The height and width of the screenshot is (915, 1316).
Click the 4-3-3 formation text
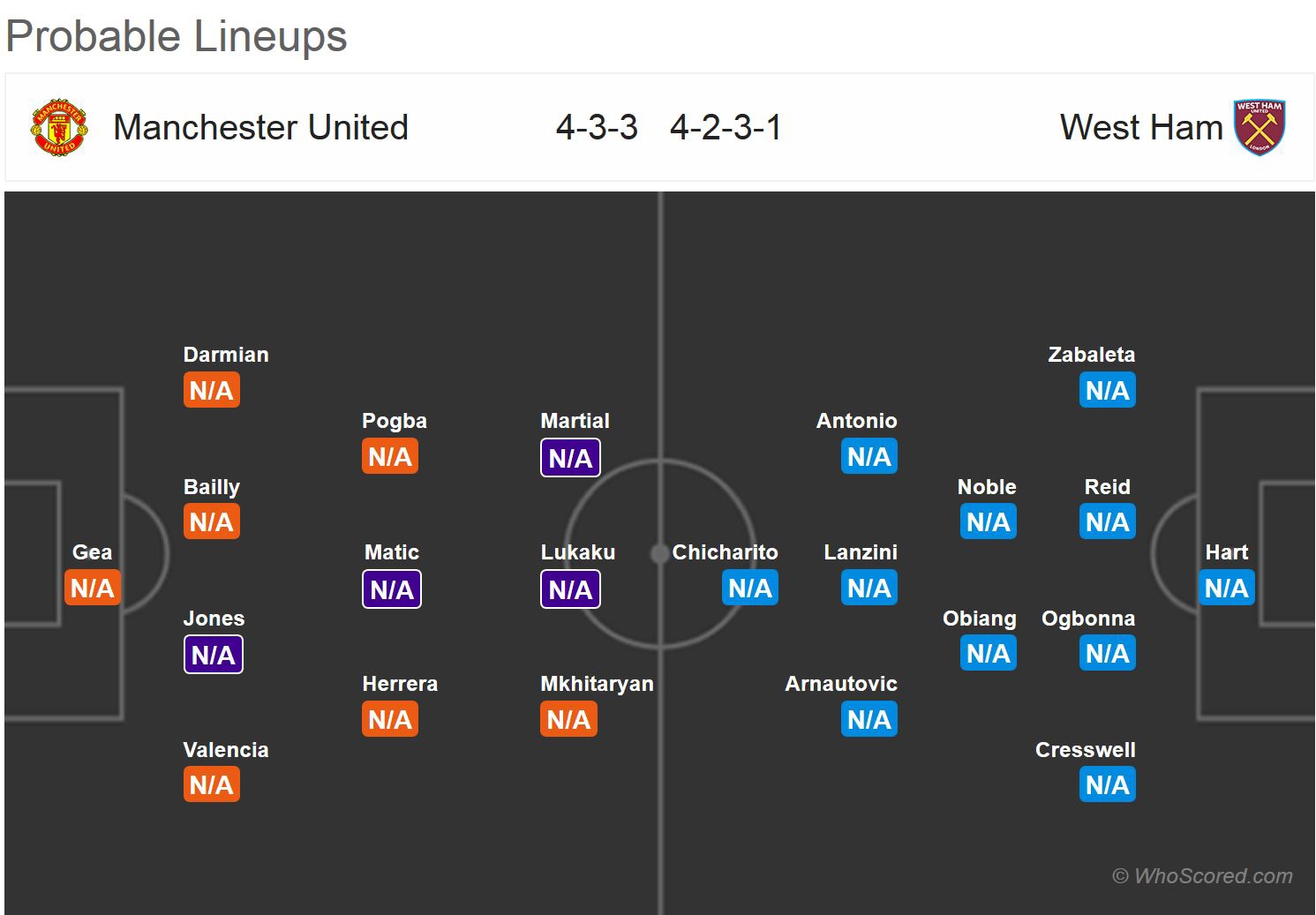(x=597, y=128)
